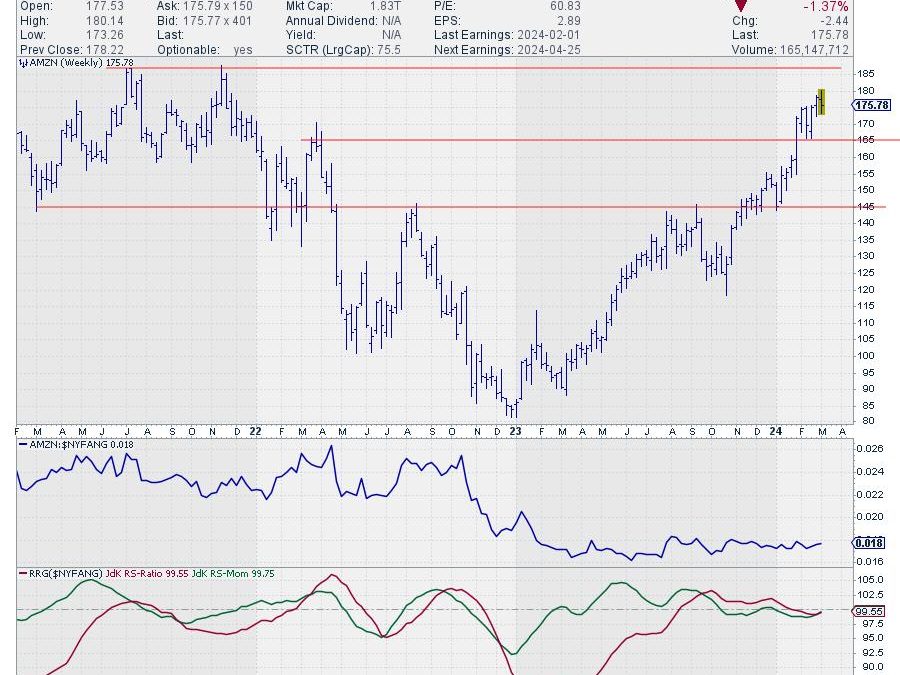The width and height of the screenshot is (900, 675).
Task: Click the 22 year label on time axis
Action: 255,431
